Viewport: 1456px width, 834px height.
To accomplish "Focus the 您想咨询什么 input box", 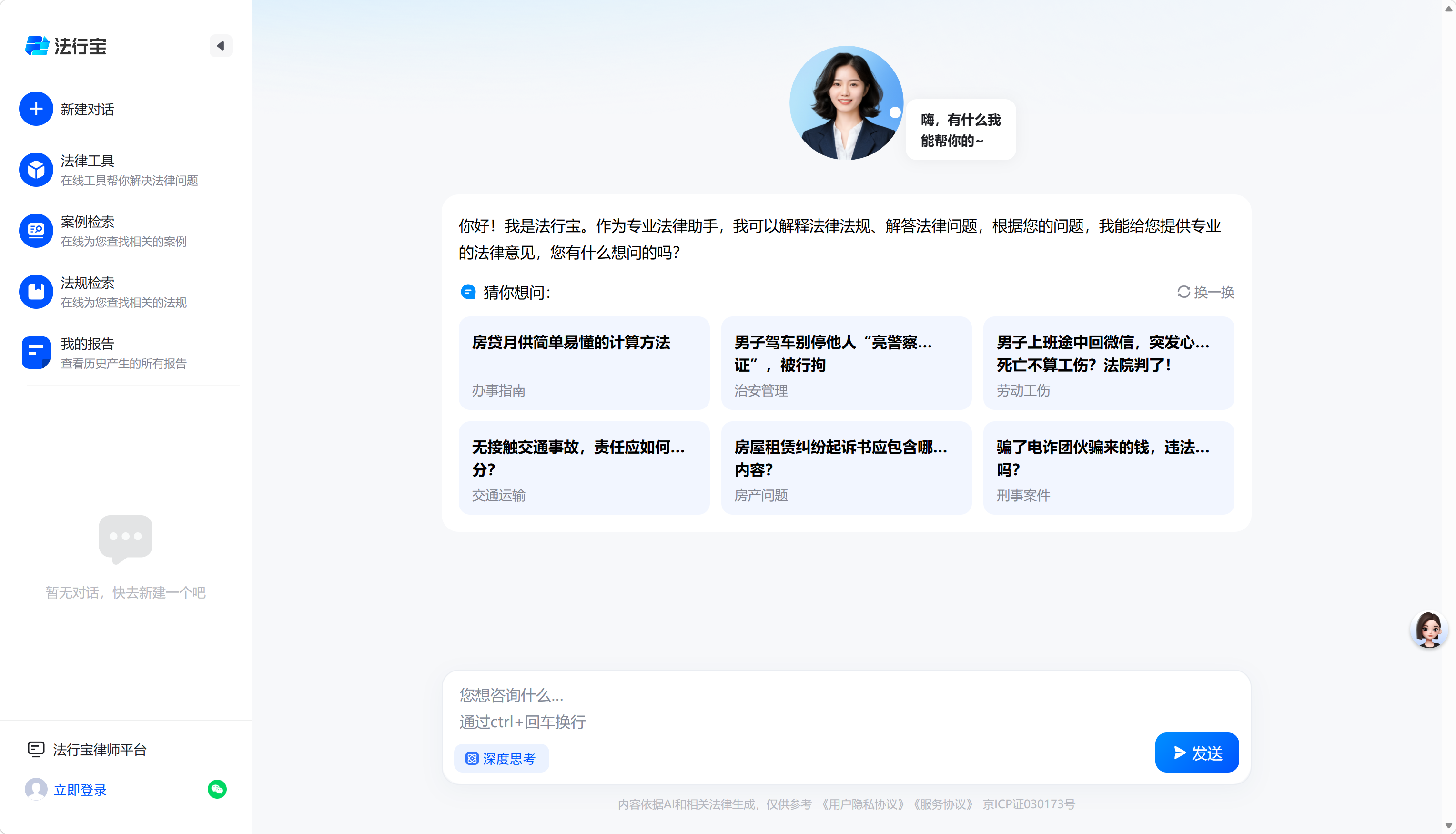I will pos(846,709).
